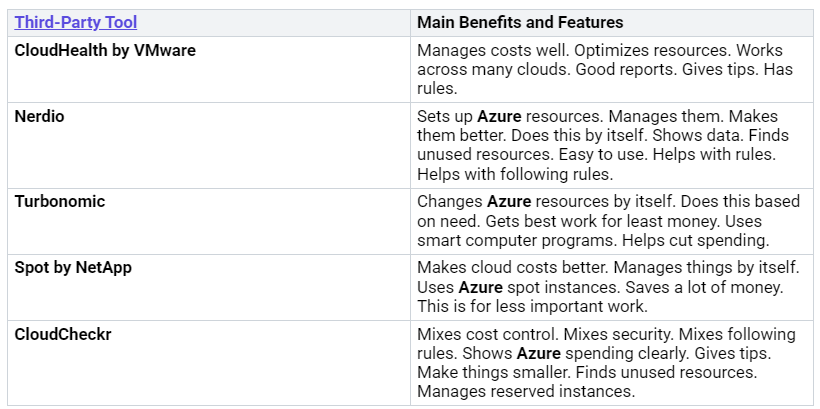
Task: Click the Turbonomic tool name
Action: tap(60, 202)
